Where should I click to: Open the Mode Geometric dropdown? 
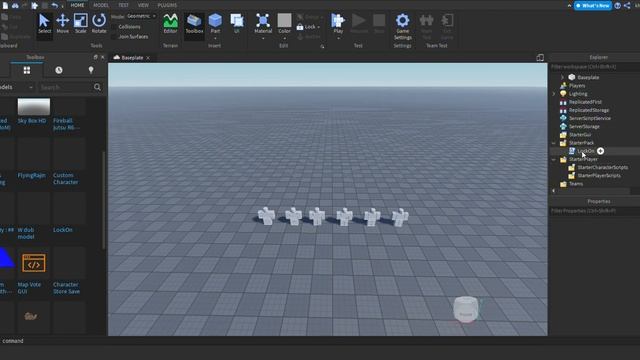tap(141, 16)
